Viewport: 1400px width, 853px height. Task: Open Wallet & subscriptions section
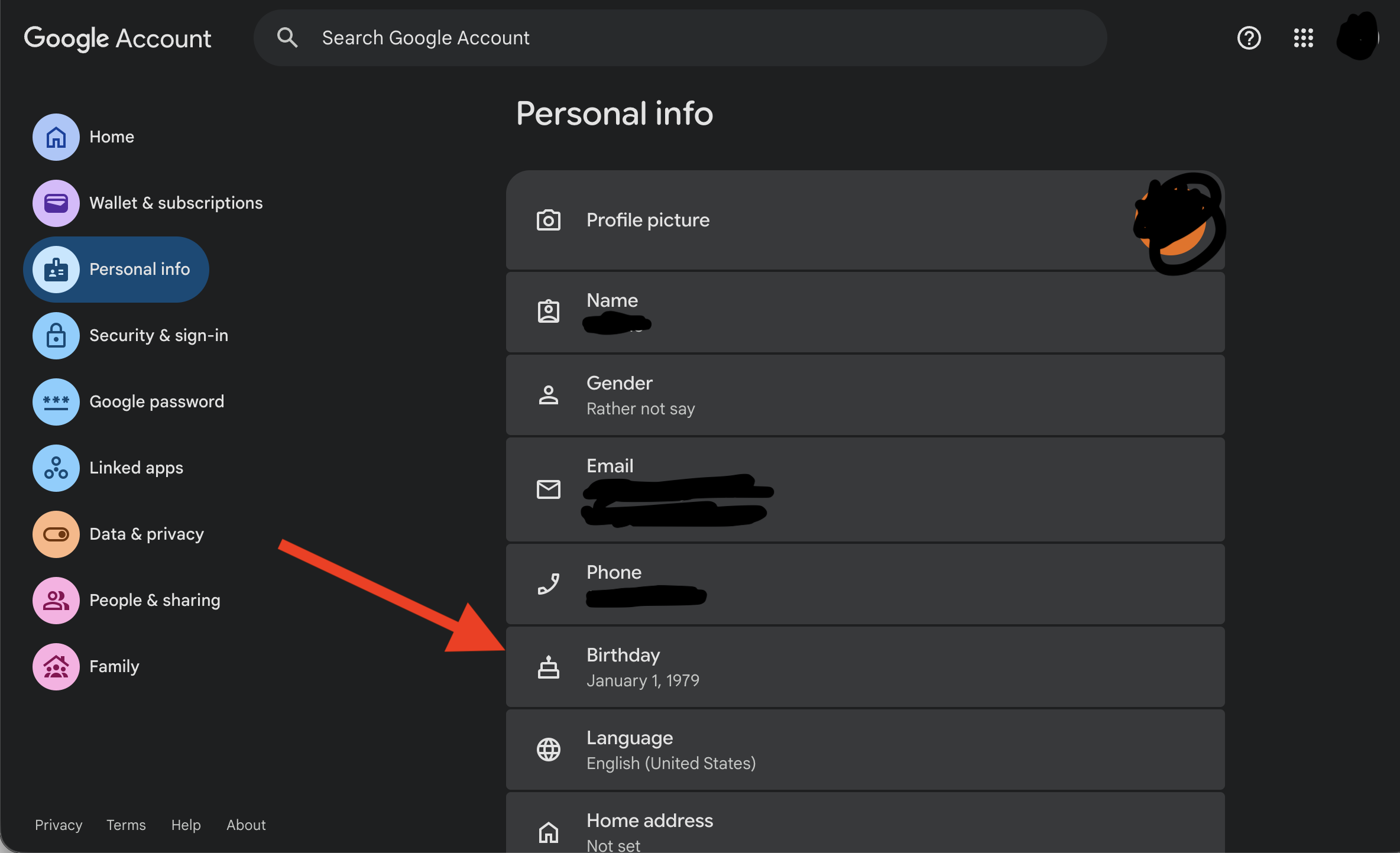coord(176,203)
